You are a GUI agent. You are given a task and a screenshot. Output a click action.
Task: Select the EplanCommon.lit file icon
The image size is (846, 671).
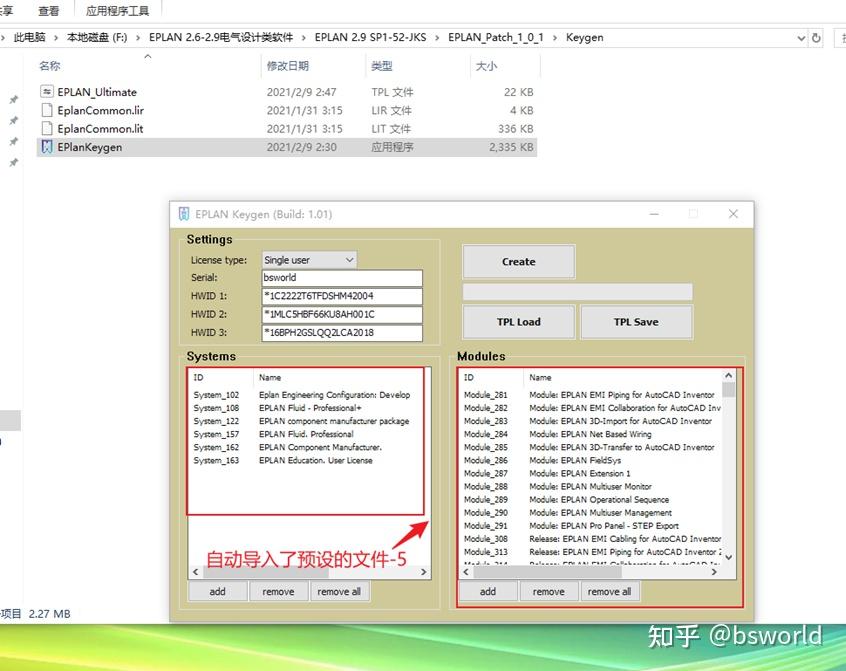47,128
